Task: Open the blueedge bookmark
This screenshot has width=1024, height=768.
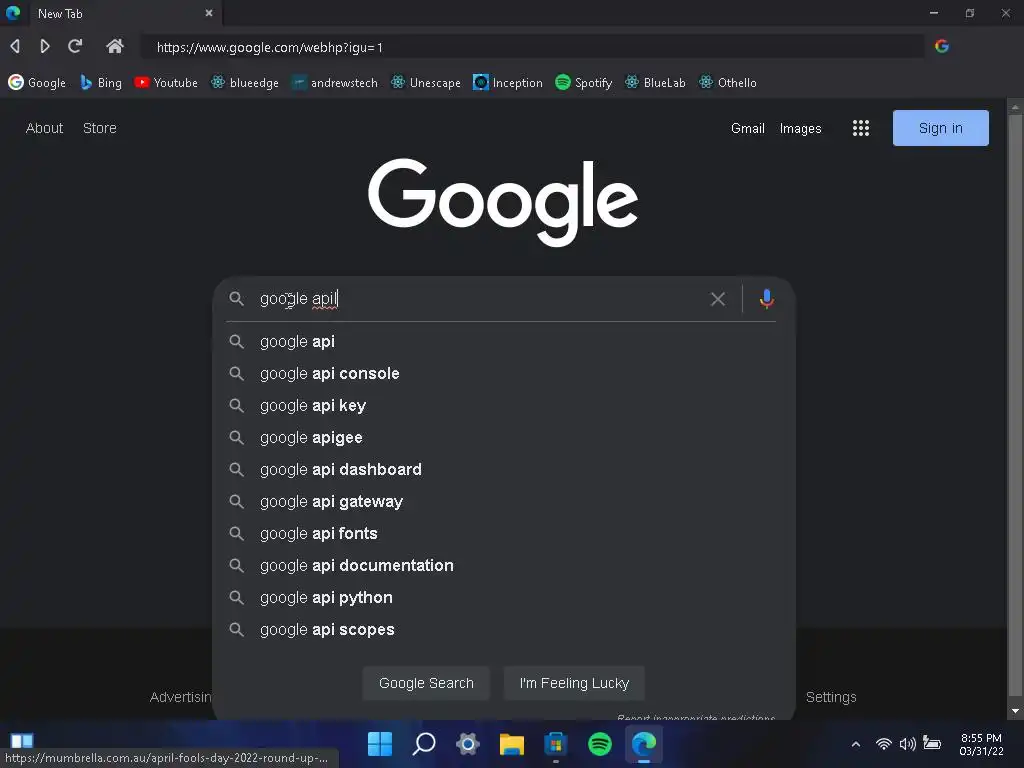Action: (245, 82)
